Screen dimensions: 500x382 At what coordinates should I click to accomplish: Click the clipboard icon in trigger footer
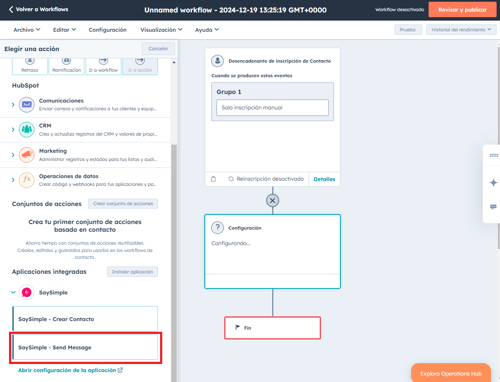tap(213, 179)
